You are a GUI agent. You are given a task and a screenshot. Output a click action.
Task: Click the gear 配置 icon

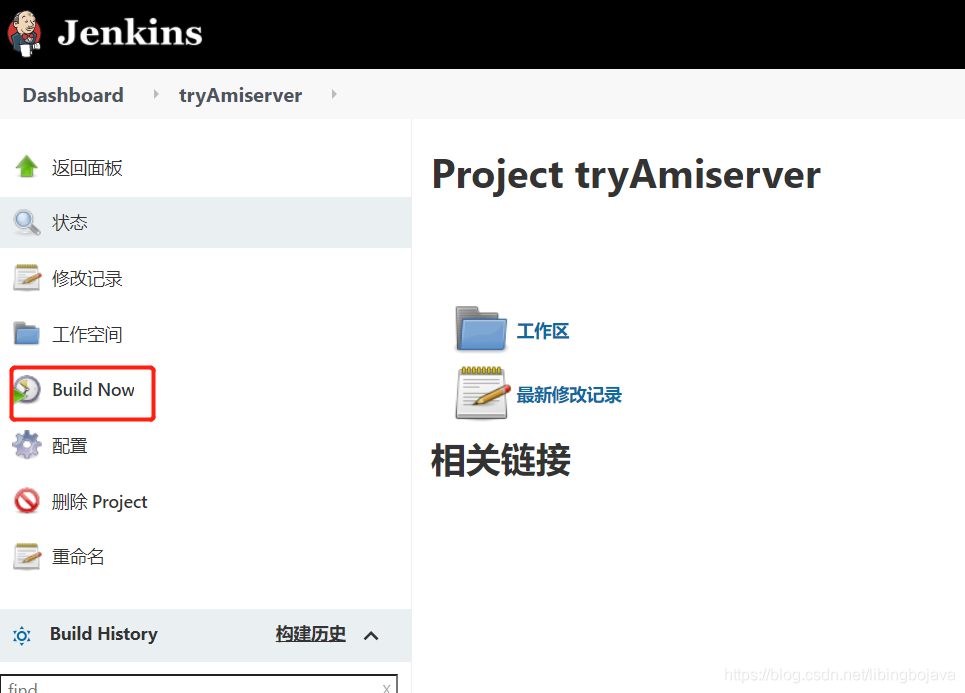pyautogui.click(x=26, y=445)
